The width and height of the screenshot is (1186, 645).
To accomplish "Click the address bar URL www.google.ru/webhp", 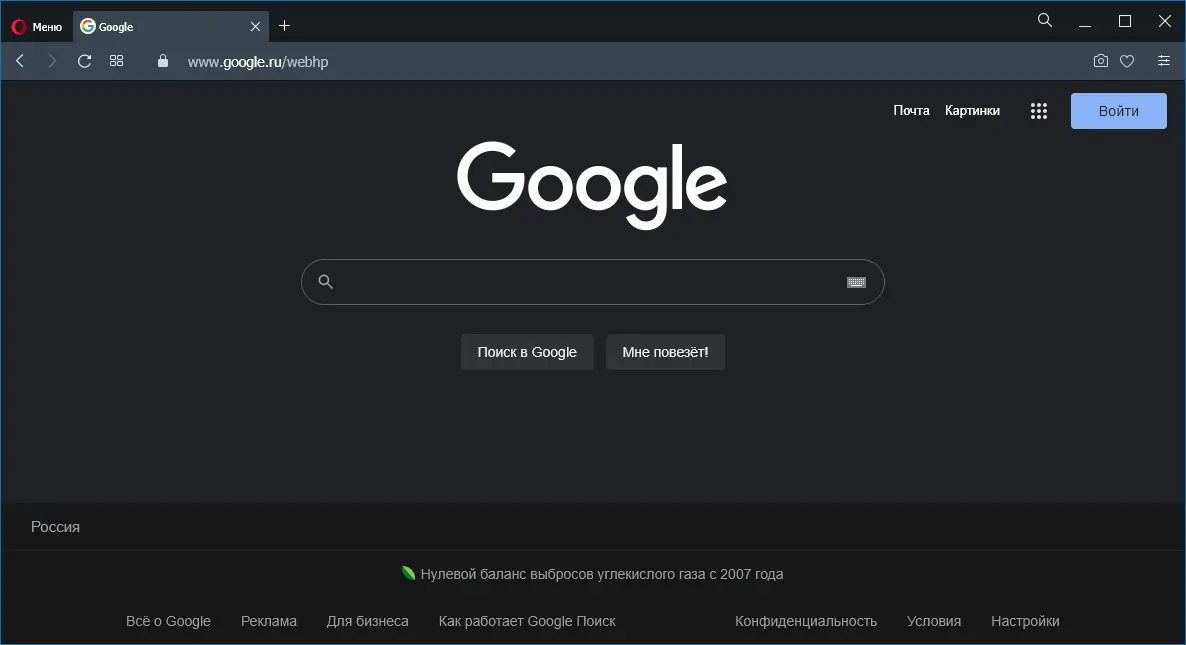I will [x=258, y=62].
